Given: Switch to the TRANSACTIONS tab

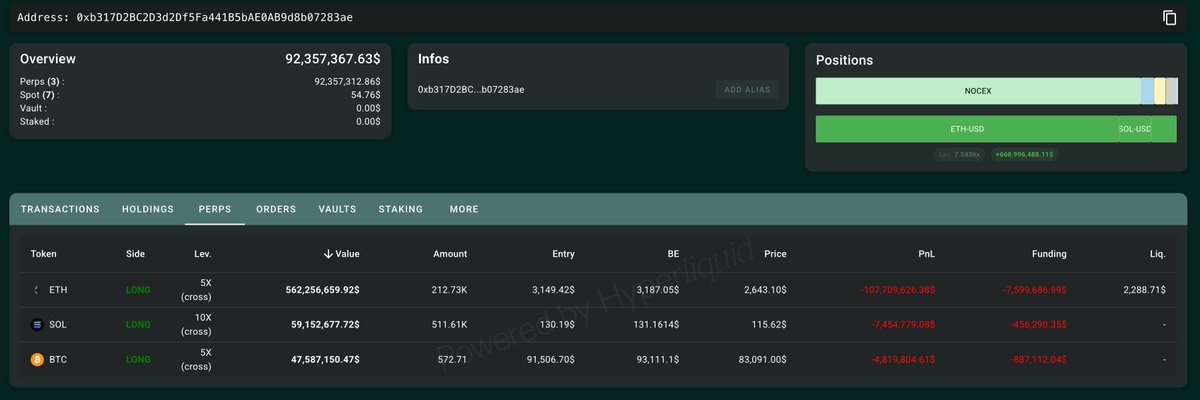Looking at the screenshot, I should tap(60, 209).
